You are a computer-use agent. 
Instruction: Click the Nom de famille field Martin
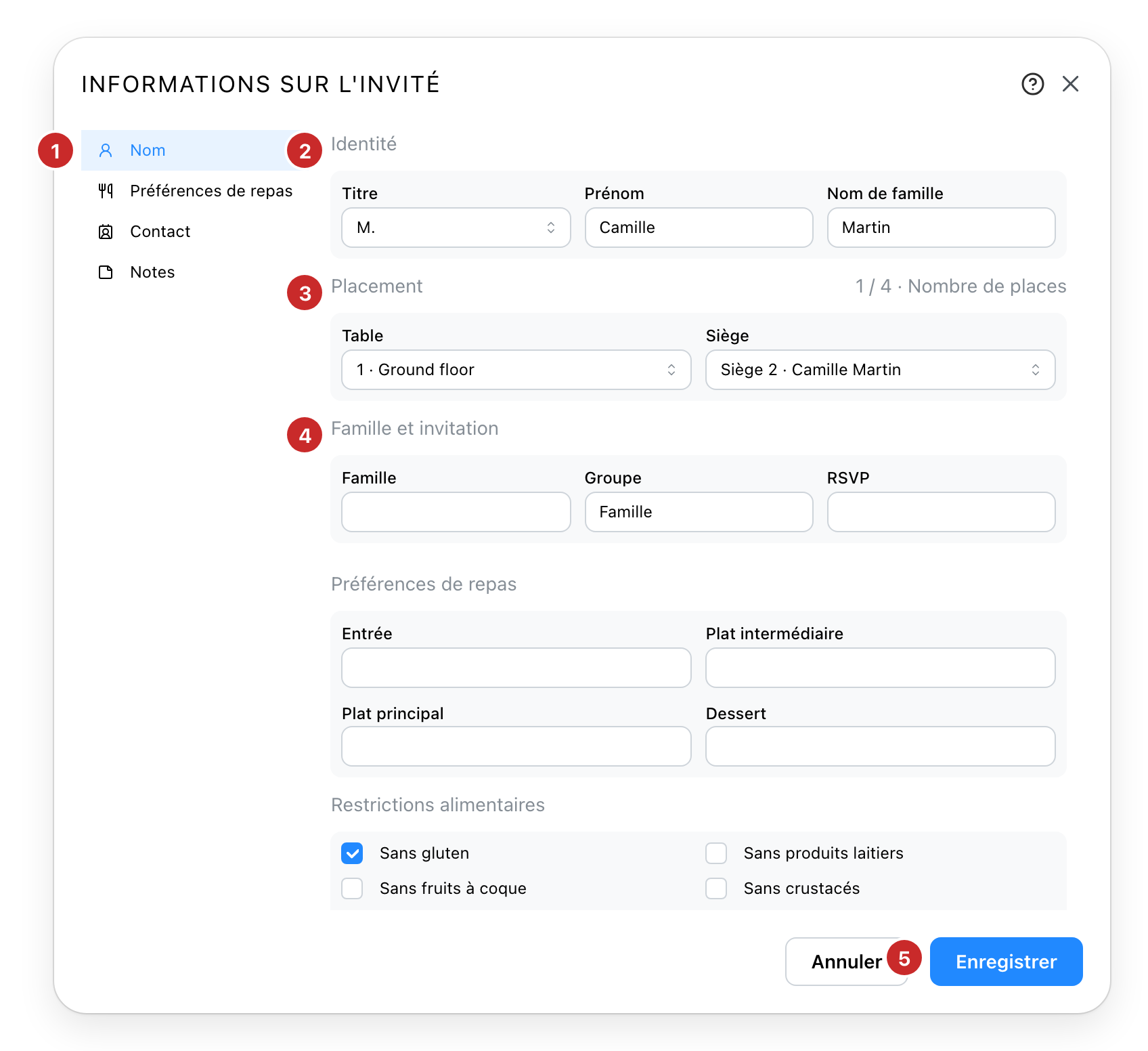[942, 228]
